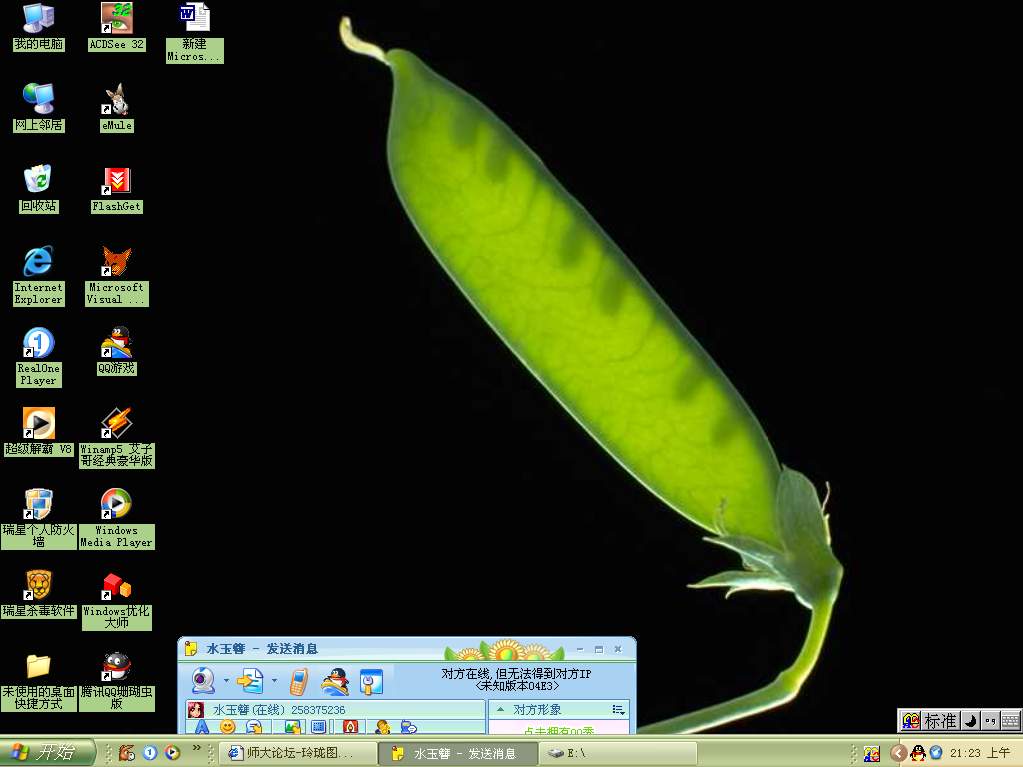The image size is (1023, 767).
Task: Toggle the IME punctuation mode button
Action: (989, 720)
